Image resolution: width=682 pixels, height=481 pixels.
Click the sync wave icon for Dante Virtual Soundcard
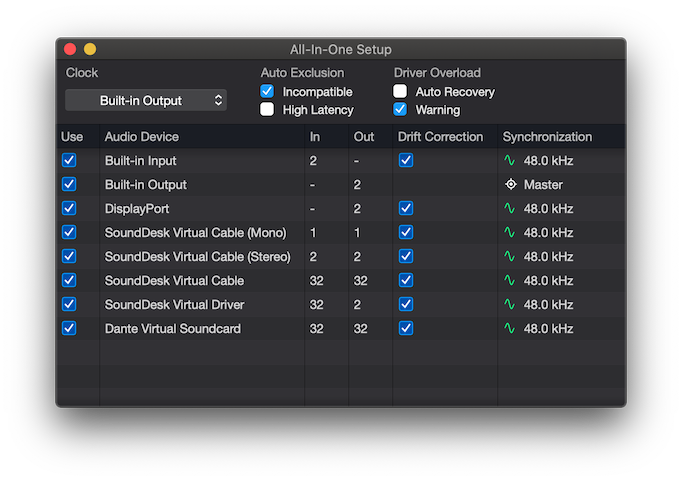509,329
